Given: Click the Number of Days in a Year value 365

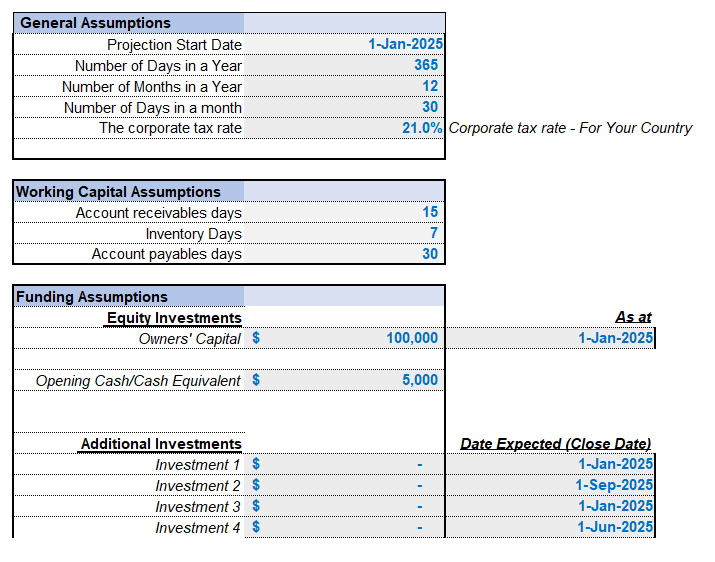Looking at the screenshot, I should coord(426,65).
